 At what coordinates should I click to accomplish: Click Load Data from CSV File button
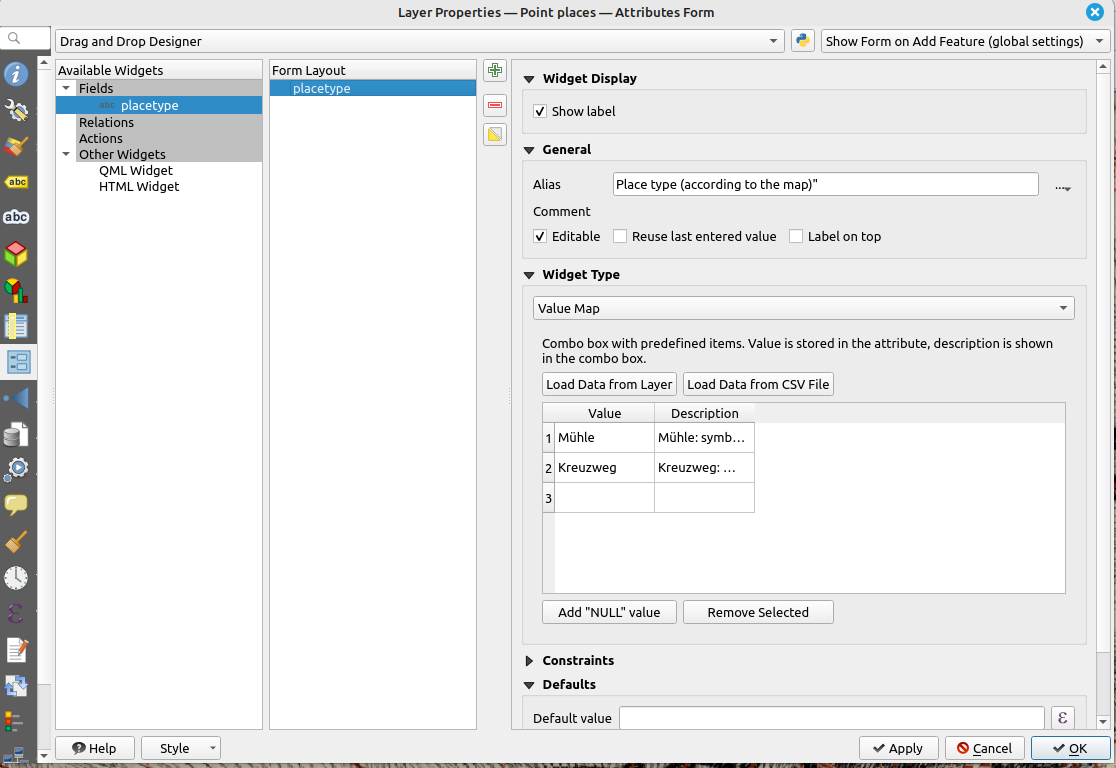758,384
